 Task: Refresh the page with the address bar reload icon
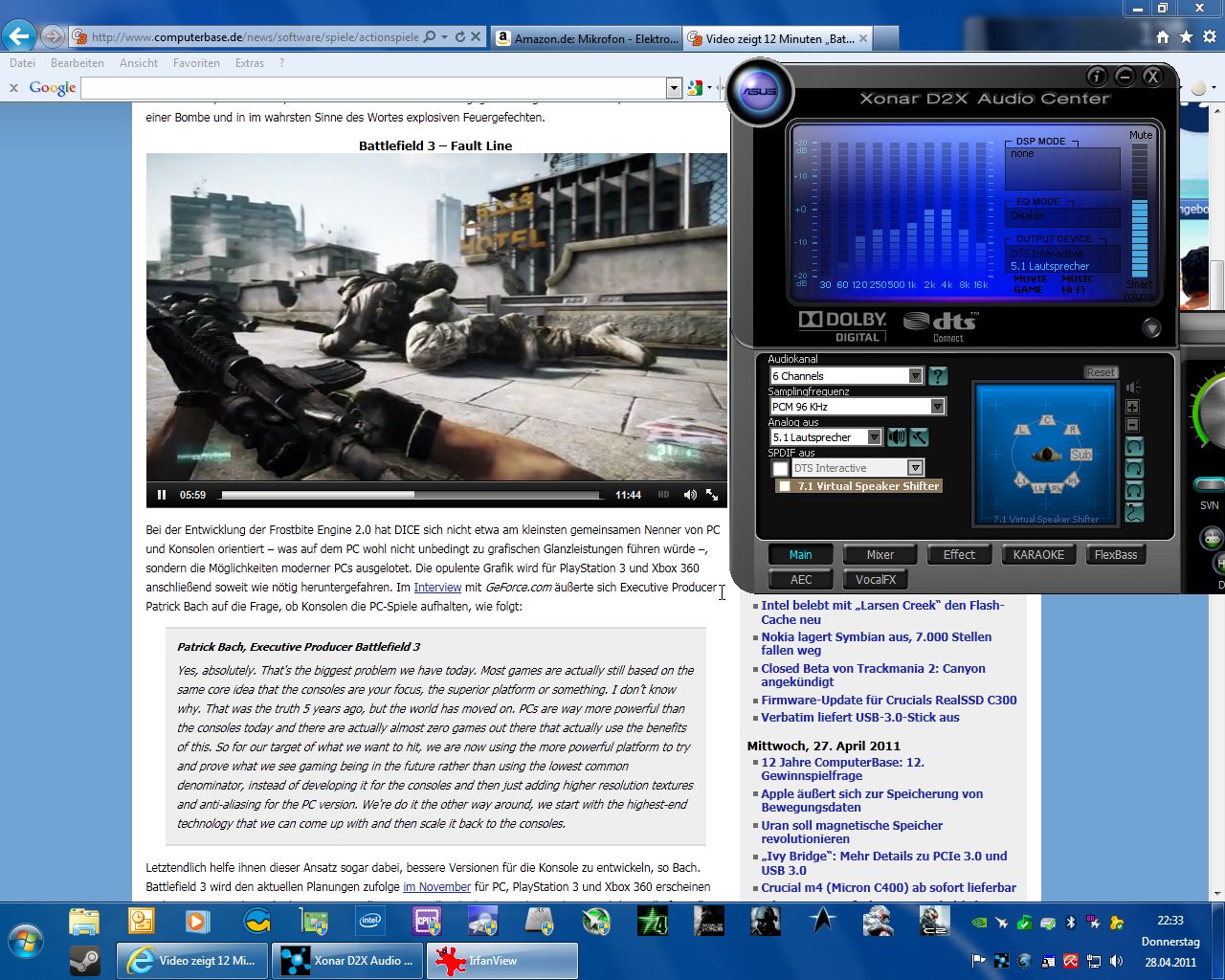[x=460, y=36]
